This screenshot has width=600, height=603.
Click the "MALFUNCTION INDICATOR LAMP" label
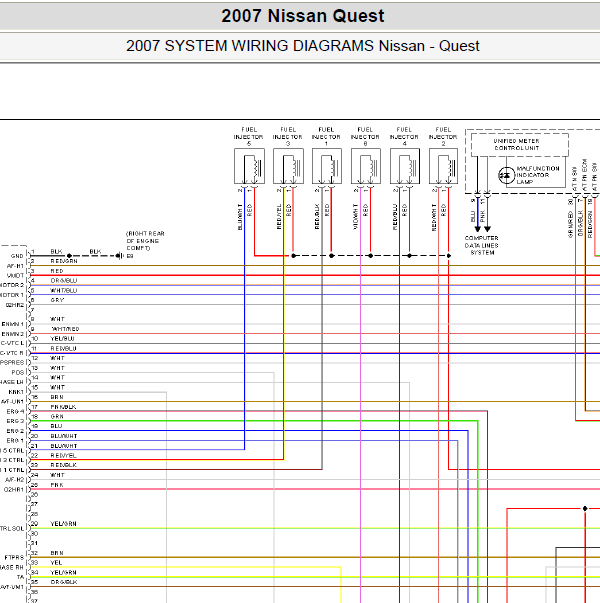coord(538,175)
